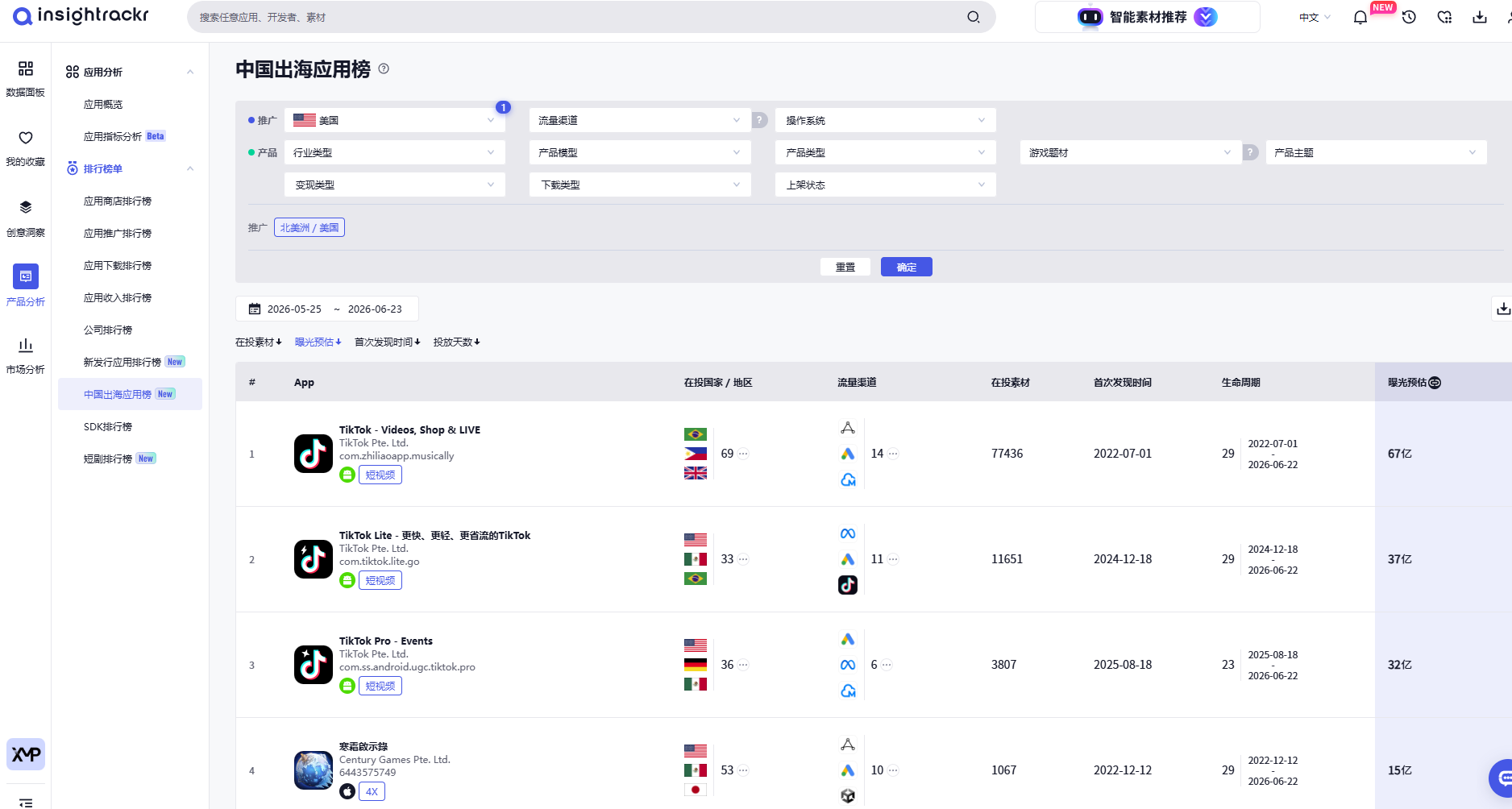Click the calendar icon in date range
Viewport: 1512px width, 809px height.
255,309
